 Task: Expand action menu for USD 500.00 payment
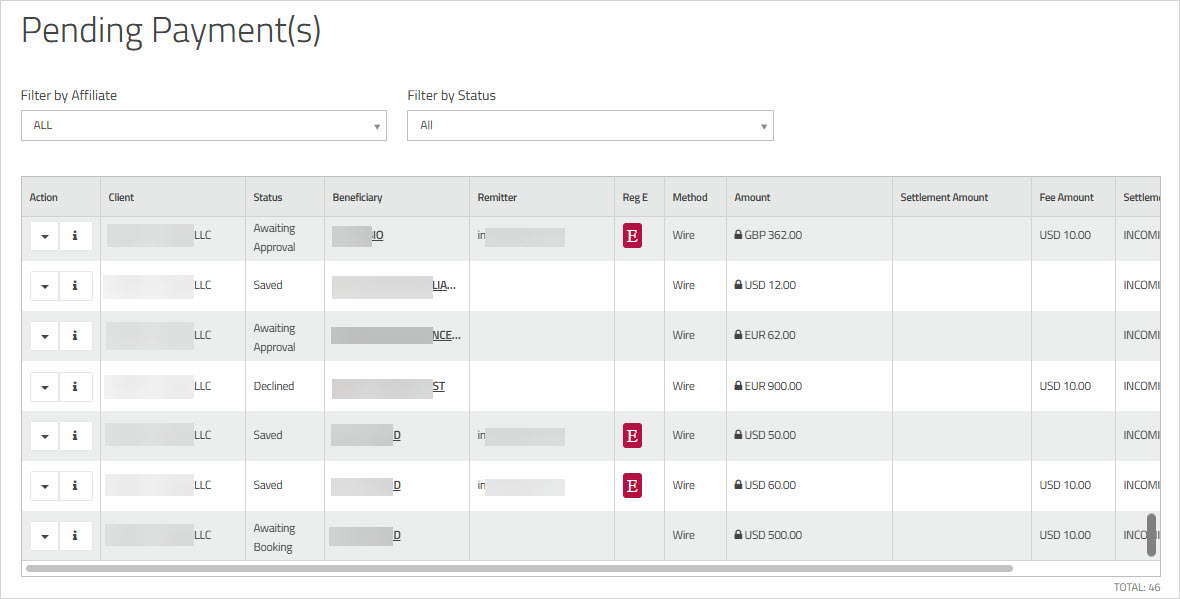[44, 536]
